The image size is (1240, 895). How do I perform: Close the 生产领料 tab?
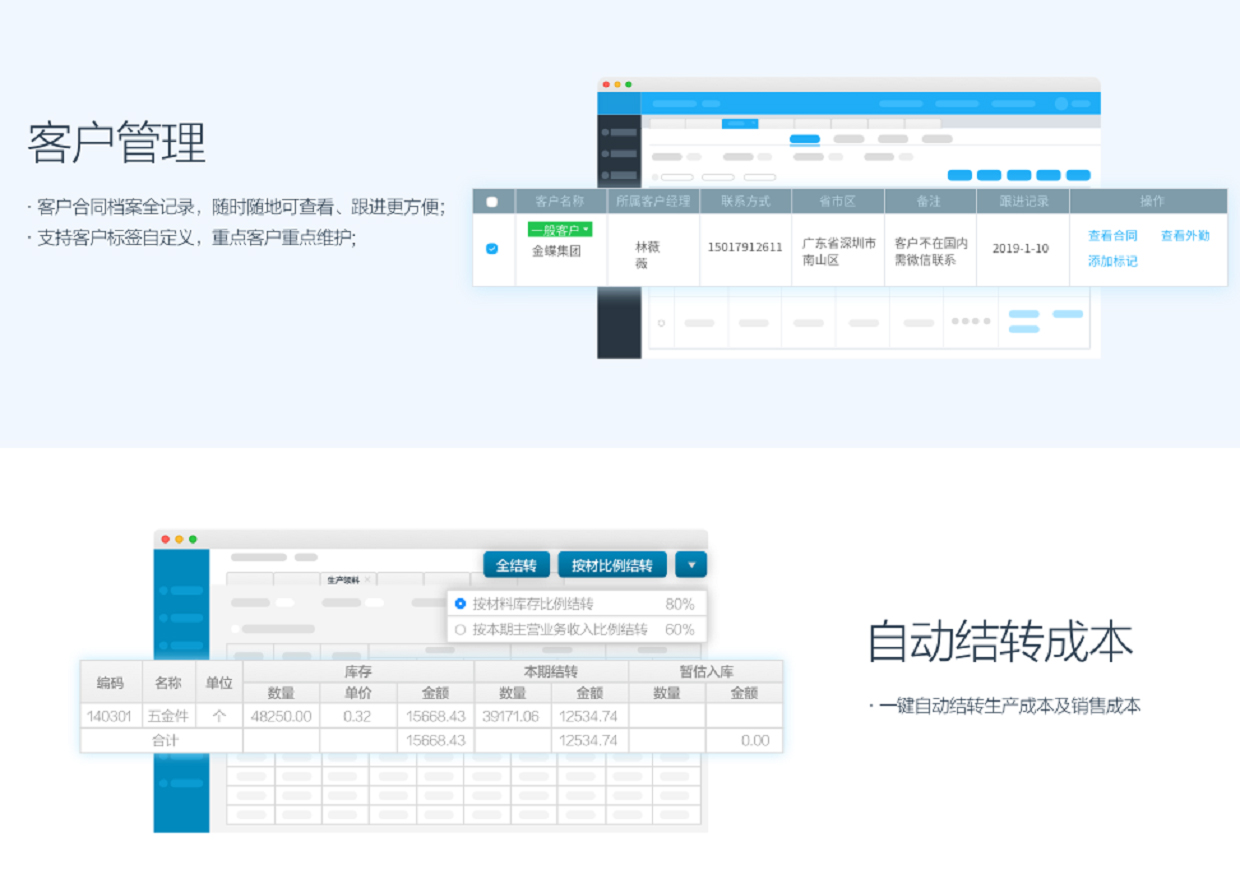tap(367, 580)
